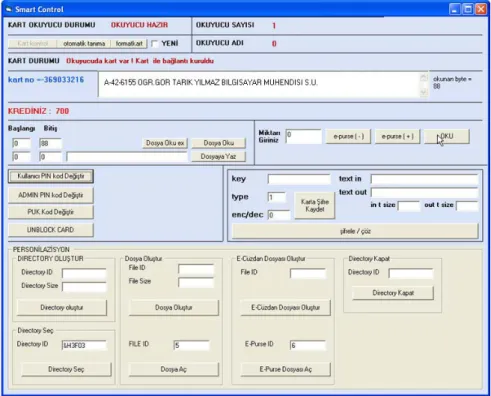Click the in t size field
Image resolution: width=491 pixels, height=396 pixels.
(x=409, y=206)
